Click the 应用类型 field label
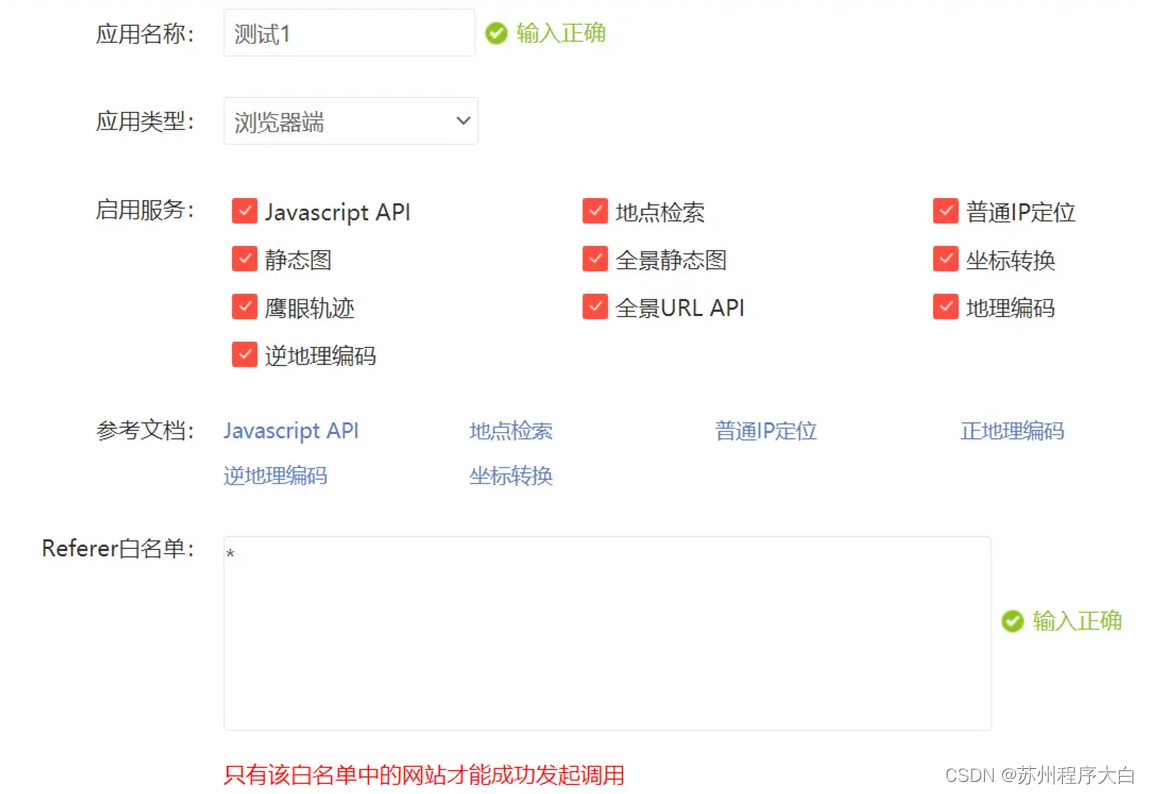 (144, 122)
